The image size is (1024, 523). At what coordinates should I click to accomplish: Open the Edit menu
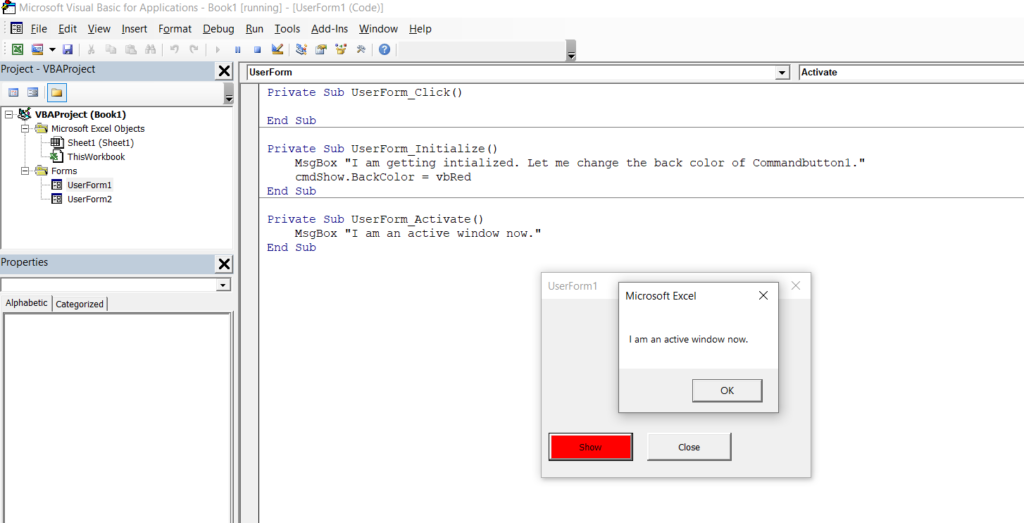pyautogui.click(x=67, y=29)
